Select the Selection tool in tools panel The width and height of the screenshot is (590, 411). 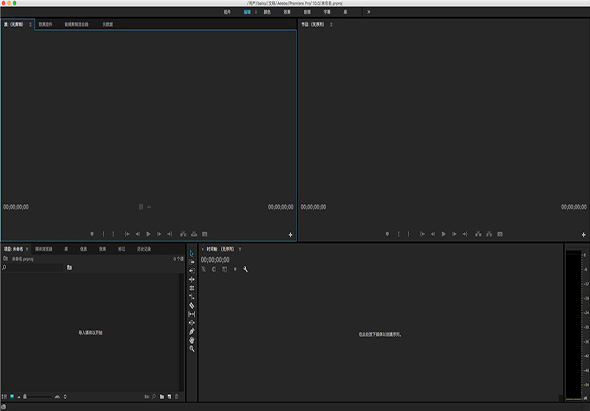click(x=192, y=253)
